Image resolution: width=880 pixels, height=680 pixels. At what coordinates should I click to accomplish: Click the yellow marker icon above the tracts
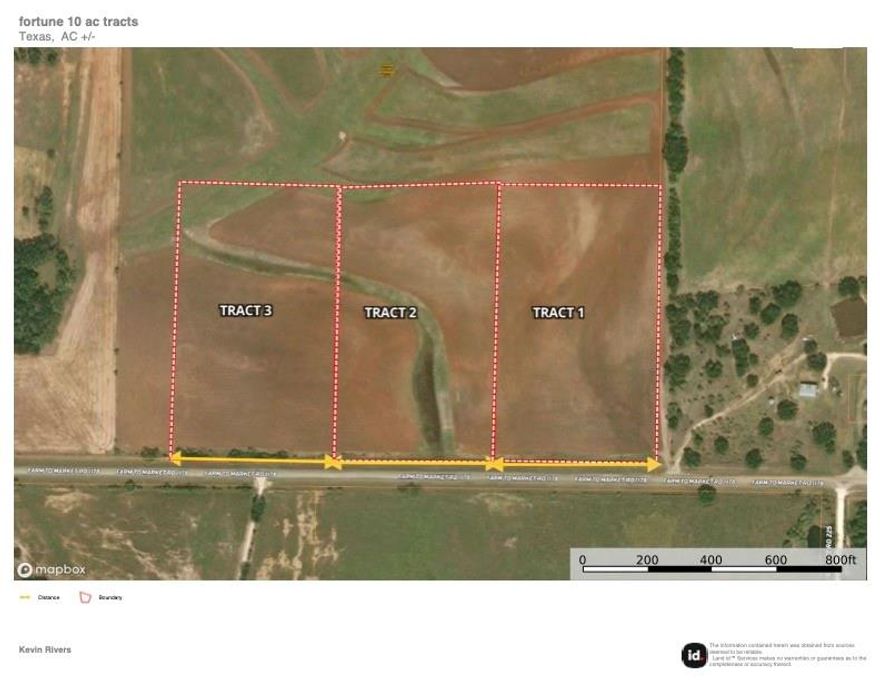(388, 68)
